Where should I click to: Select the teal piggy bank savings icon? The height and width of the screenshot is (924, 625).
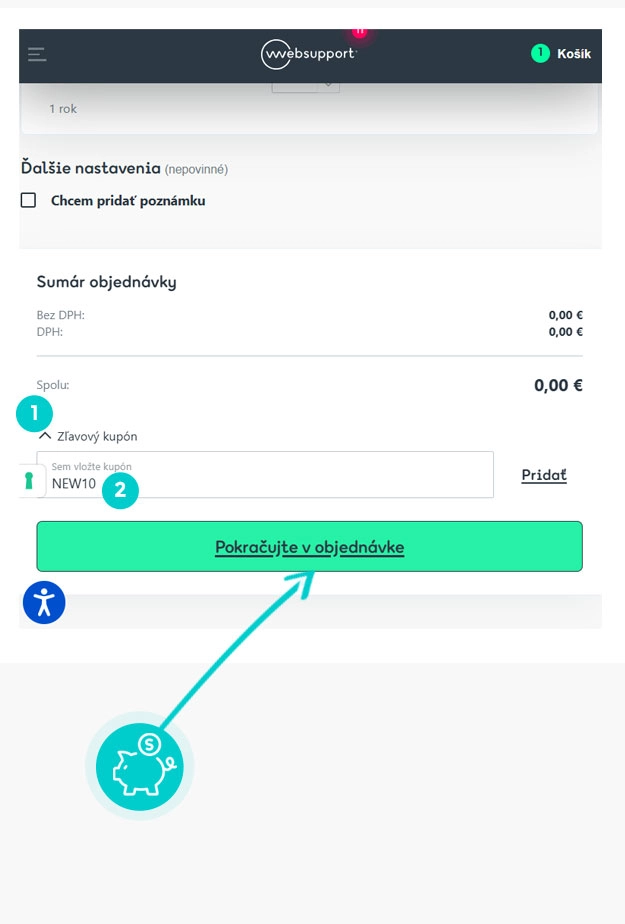coord(139,766)
